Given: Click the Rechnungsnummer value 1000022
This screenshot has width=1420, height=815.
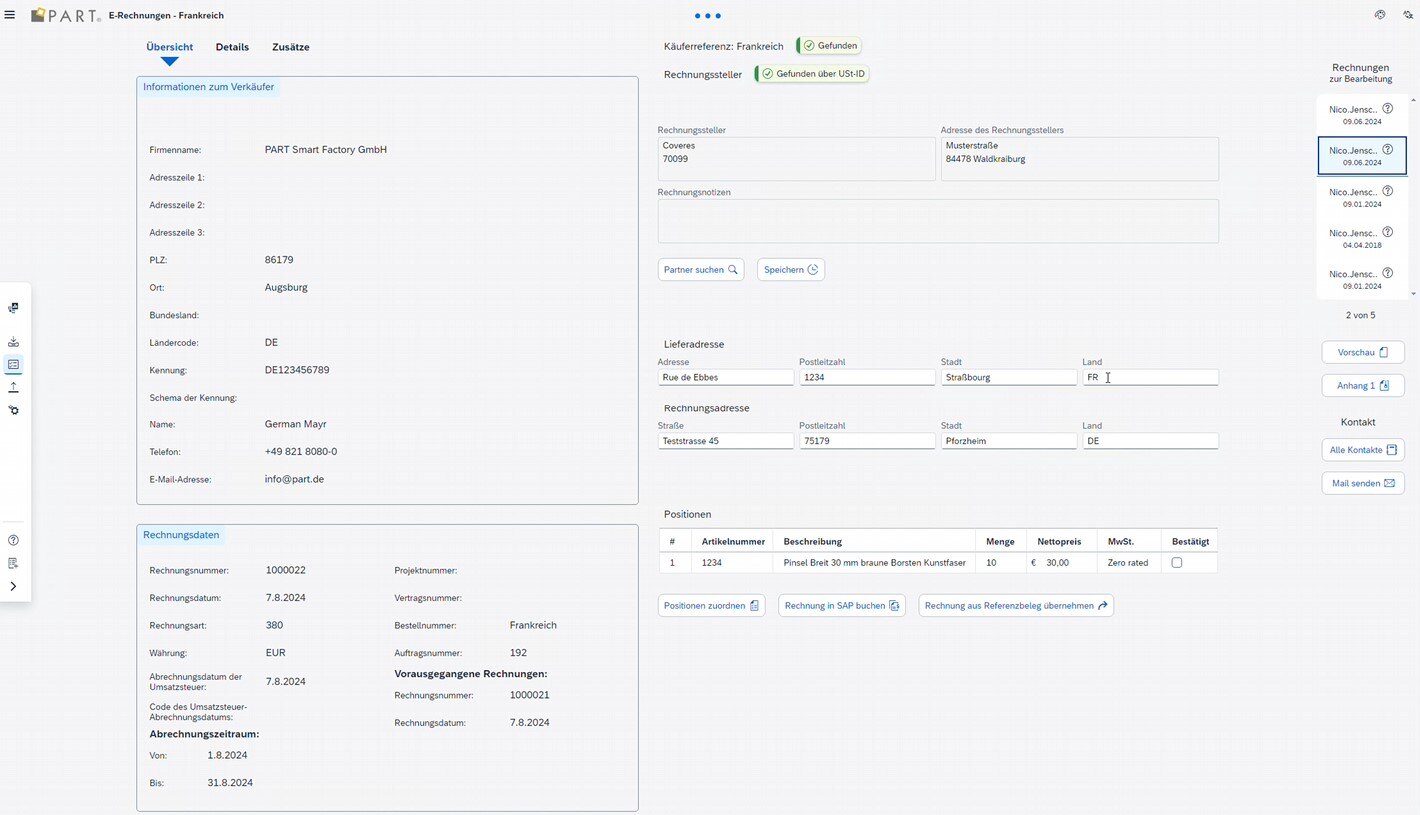Looking at the screenshot, I should click(x=286, y=570).
